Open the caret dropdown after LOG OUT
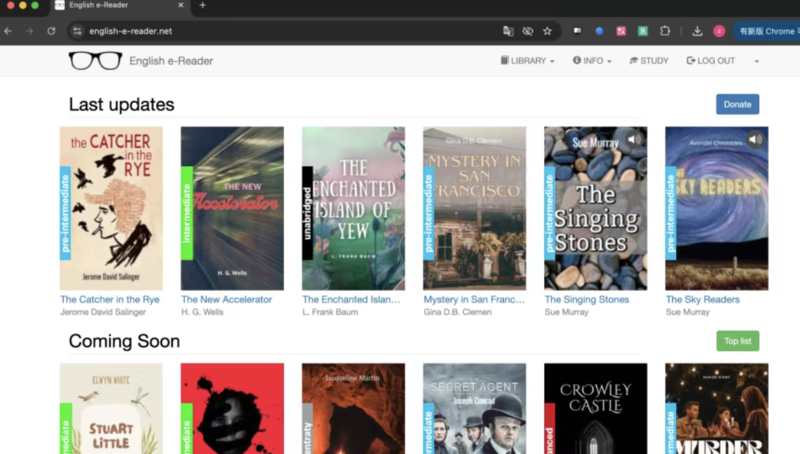This screenshot has height=454, width=800. pos(757,61)
